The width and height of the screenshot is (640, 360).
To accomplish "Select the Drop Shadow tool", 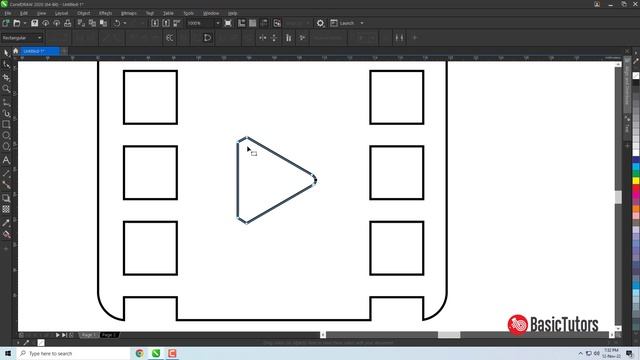I will tap(6, 198).
